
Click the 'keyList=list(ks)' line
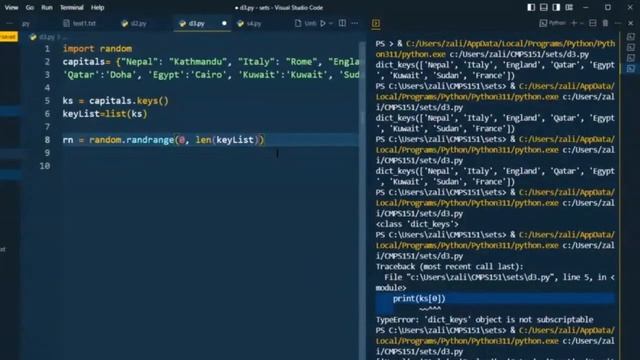(x=105, y=114)
